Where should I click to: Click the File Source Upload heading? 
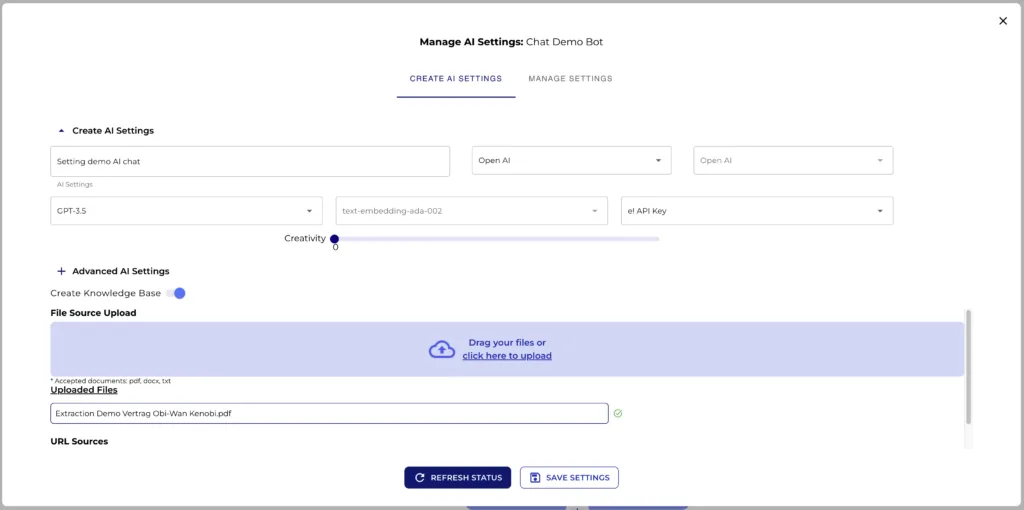(93, 313)
